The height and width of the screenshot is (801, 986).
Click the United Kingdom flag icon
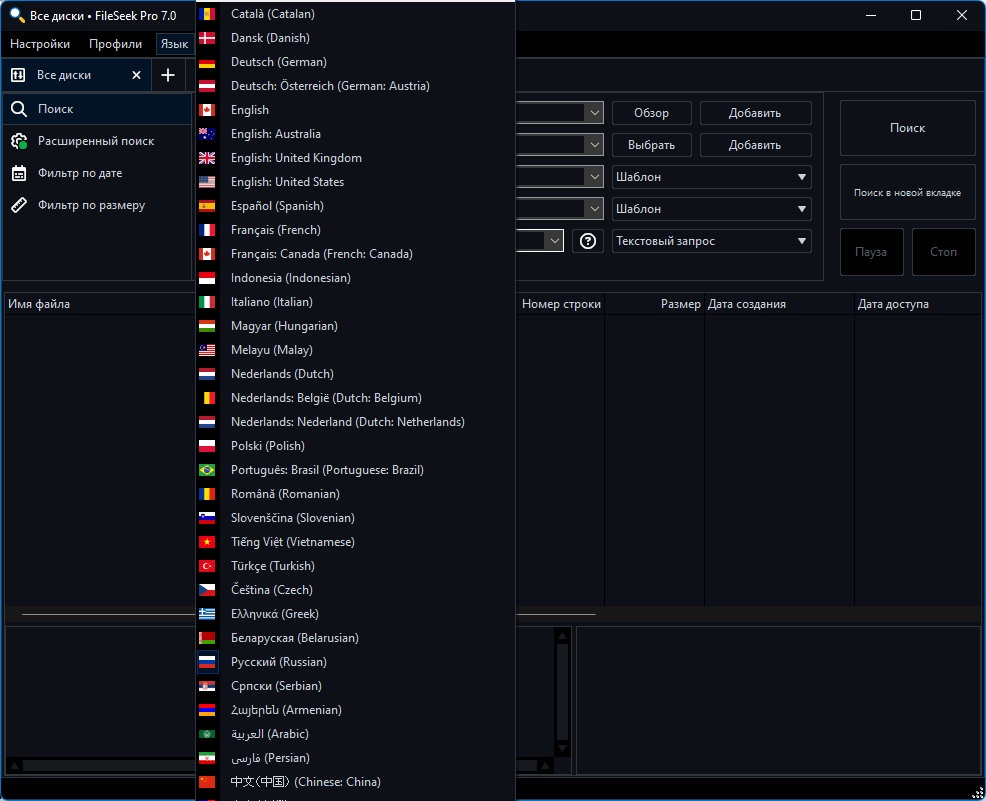(207, 158)
